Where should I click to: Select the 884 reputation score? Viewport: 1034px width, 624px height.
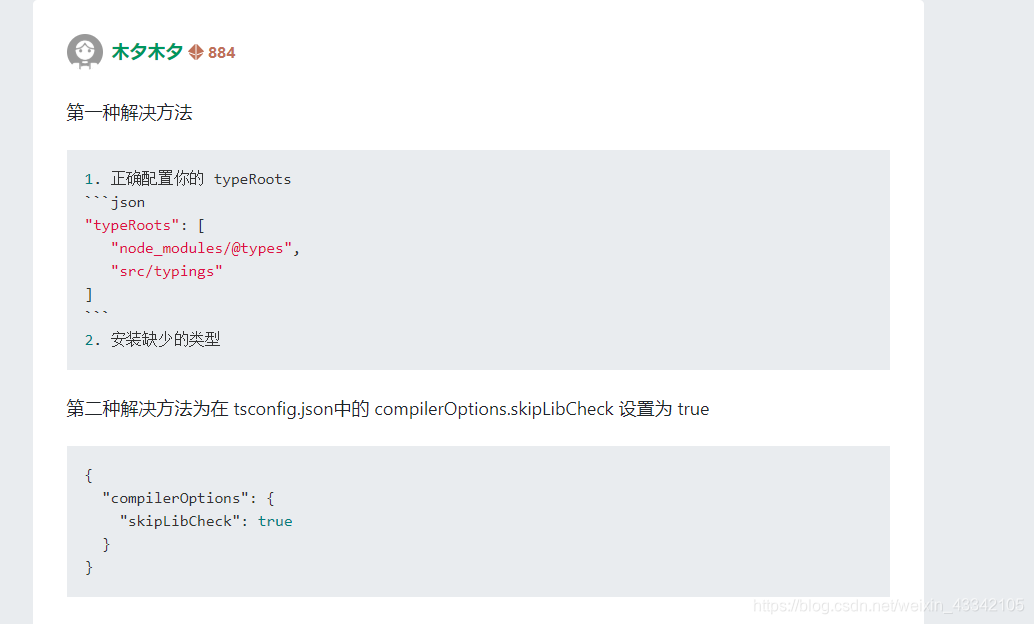pos(222,53)
